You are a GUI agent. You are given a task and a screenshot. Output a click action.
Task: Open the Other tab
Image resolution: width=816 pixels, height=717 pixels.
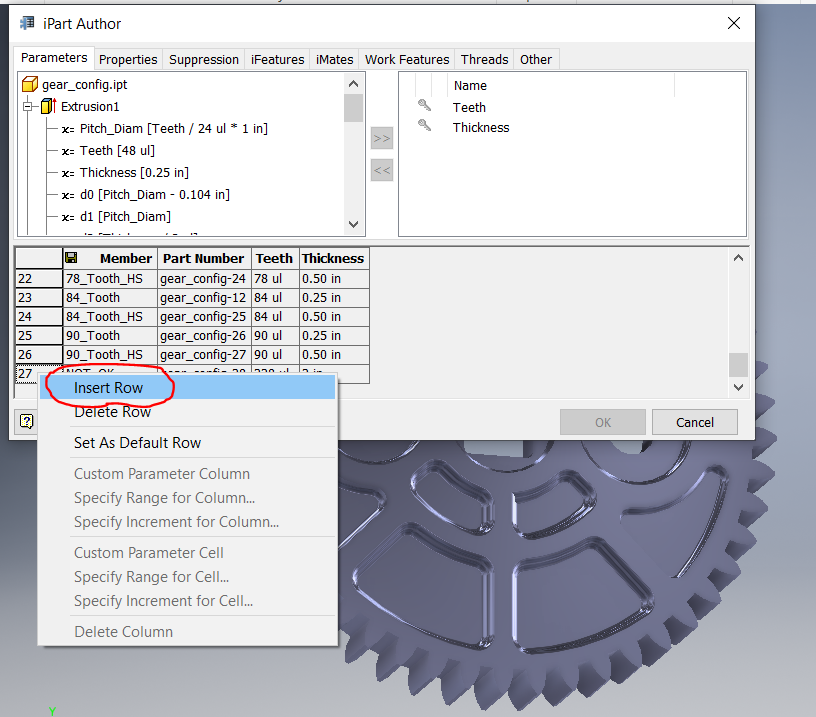[x=536, y=59]
